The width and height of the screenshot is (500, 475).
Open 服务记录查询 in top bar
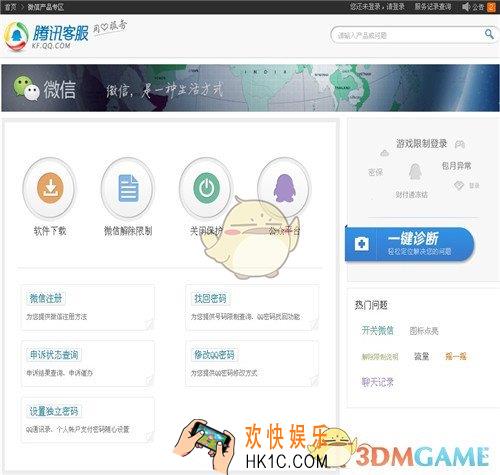pos(433,7)
